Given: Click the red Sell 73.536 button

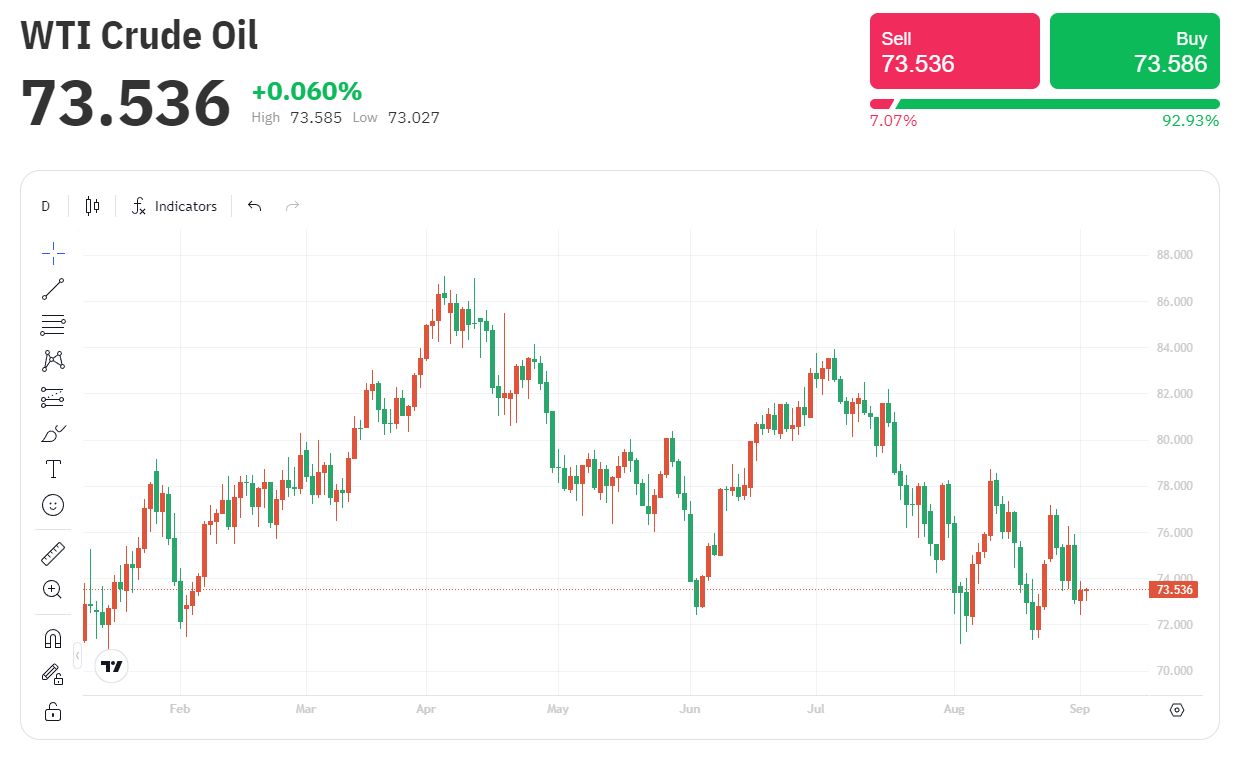Looking at the screenshot, I should click(954, 51).
